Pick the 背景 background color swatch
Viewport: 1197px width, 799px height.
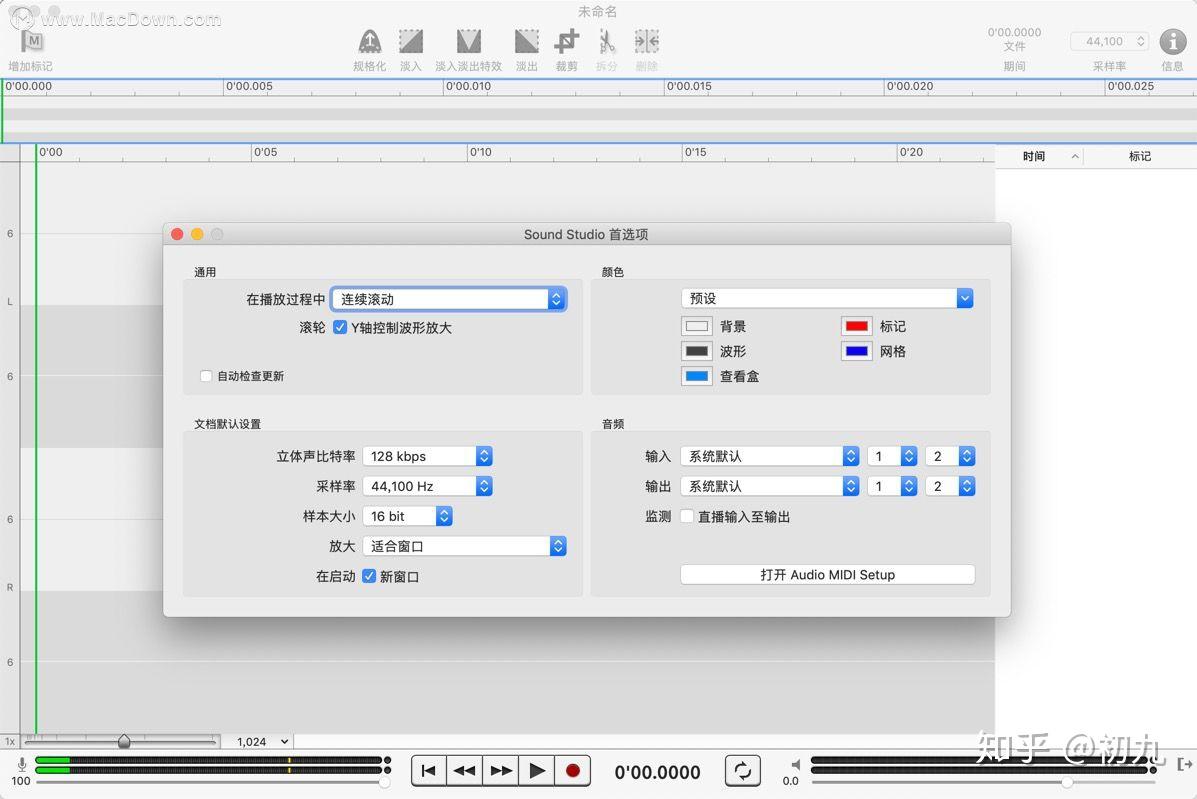click(x=696, y=327)
